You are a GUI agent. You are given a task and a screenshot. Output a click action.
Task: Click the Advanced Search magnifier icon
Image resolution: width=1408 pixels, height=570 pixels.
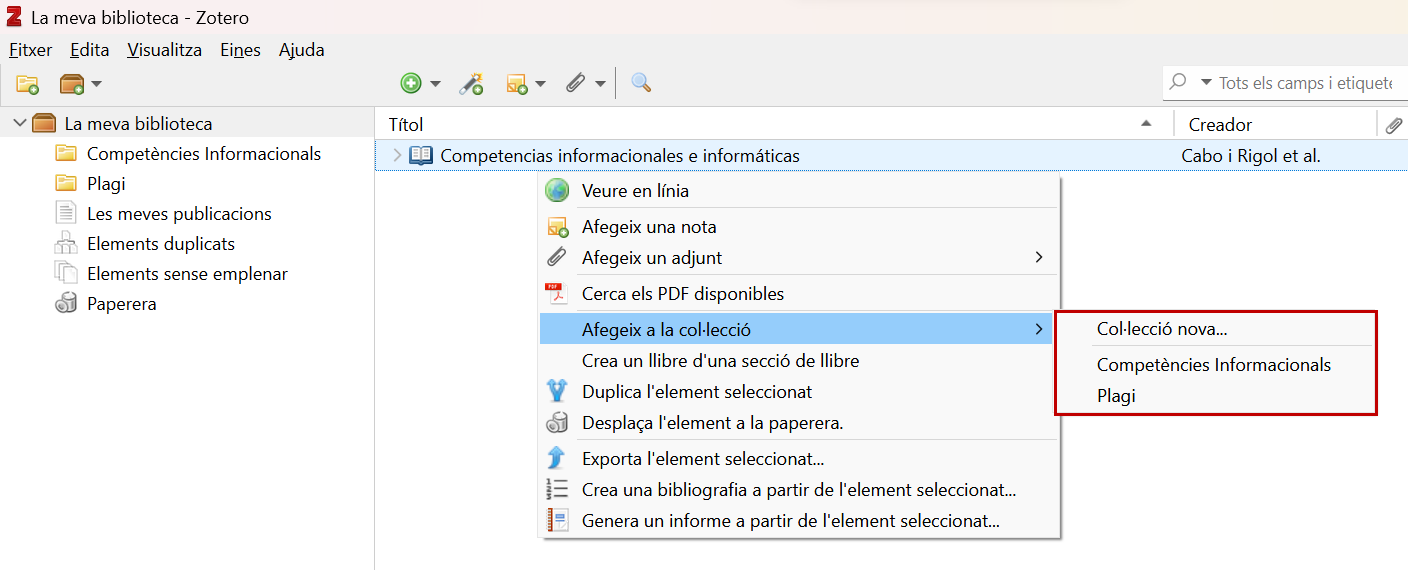[641, 84]
